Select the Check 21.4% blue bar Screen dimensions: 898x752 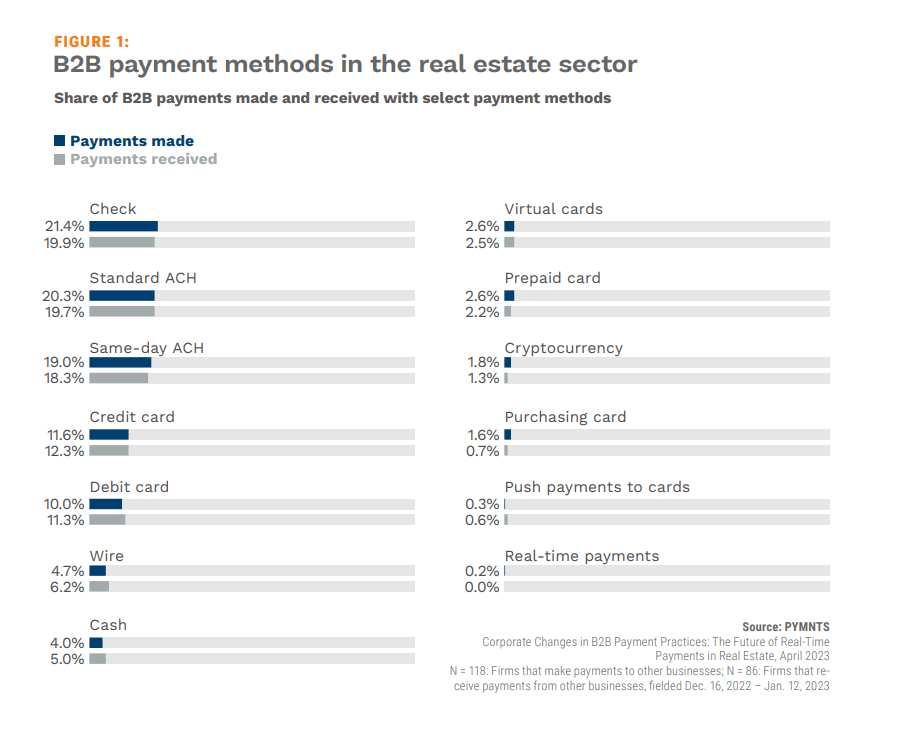124,226
